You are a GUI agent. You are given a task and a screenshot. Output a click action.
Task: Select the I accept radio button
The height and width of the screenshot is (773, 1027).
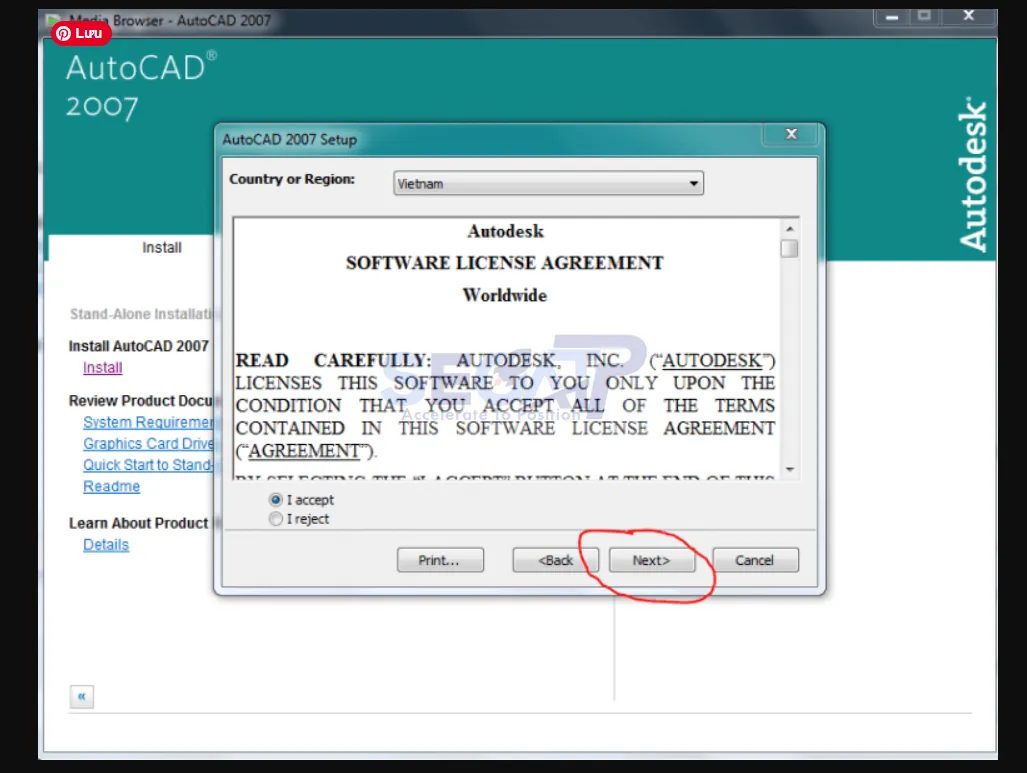275,499
